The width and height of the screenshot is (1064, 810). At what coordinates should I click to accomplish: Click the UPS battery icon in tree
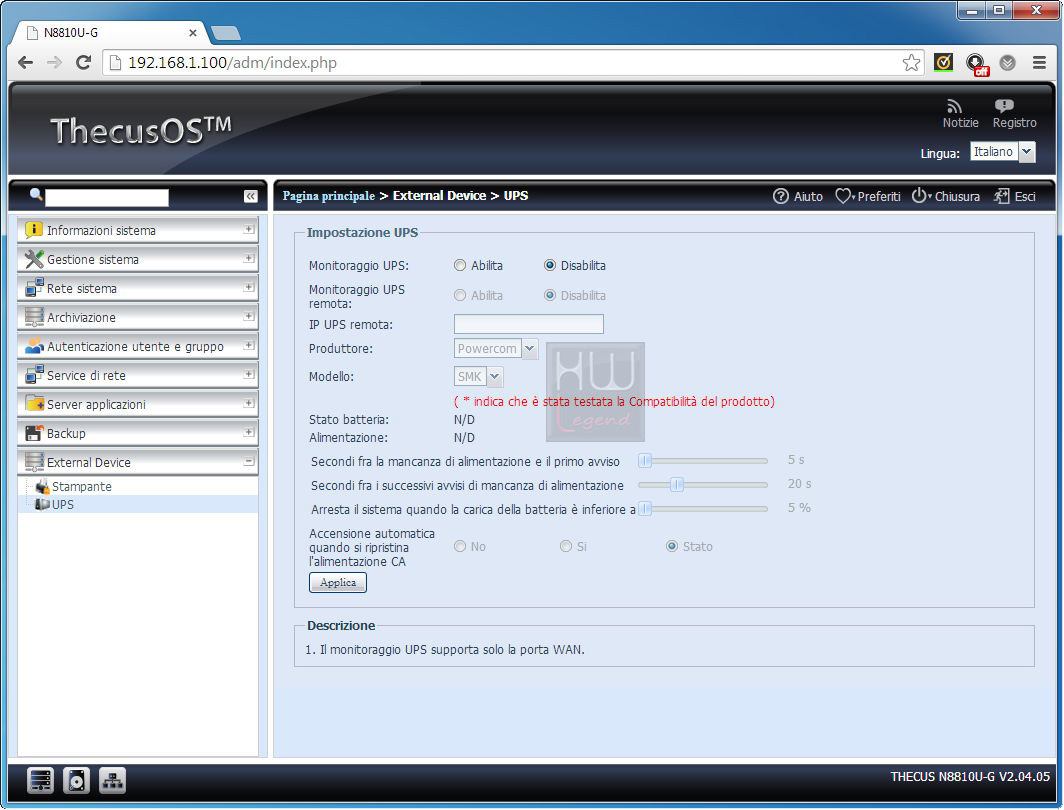42,505
